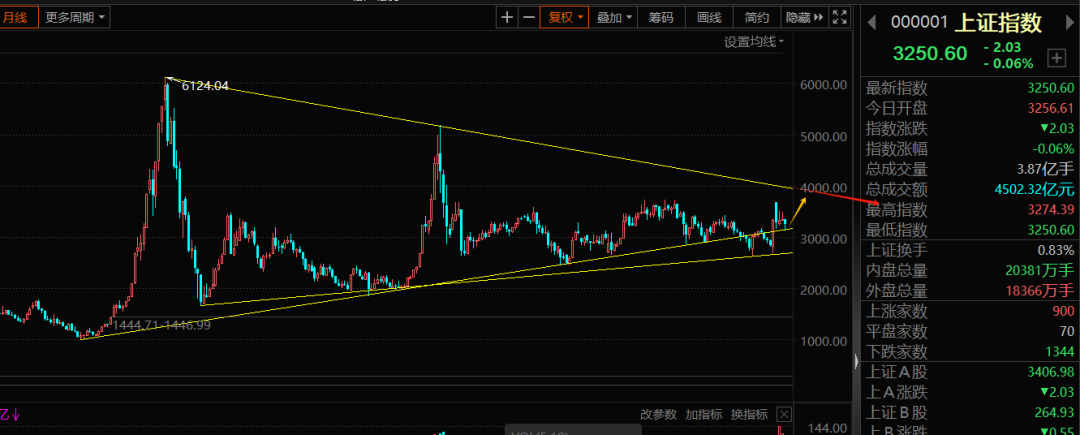
Task: Click 加指标 to add an indicator
Action: 704,414
